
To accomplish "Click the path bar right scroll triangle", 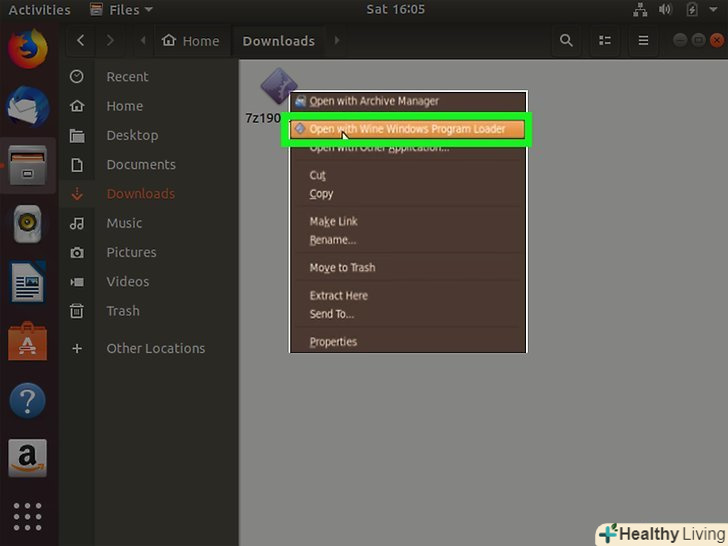I will pos(337,40).
